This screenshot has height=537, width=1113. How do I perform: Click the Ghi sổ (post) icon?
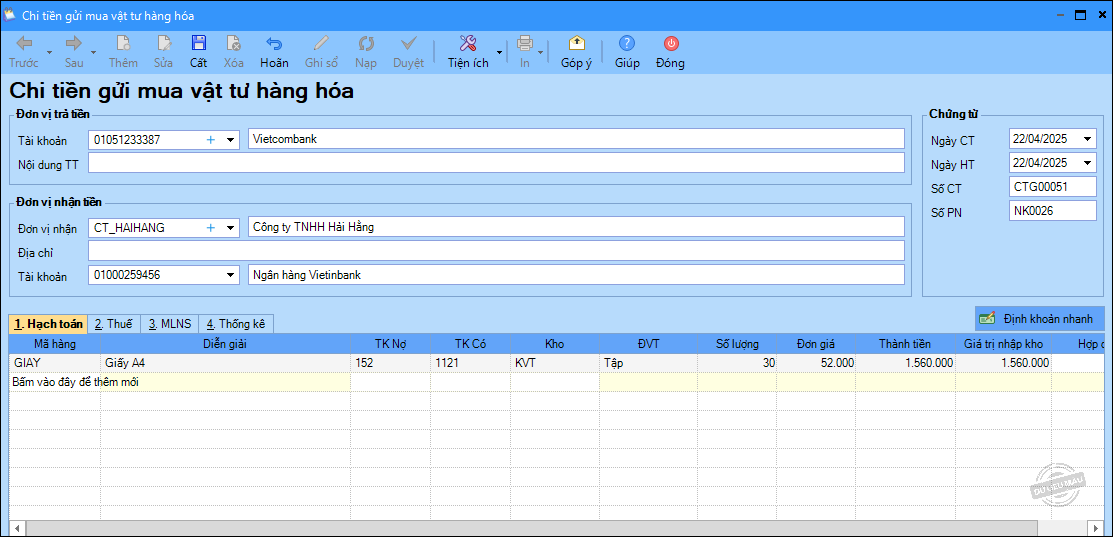point(322,44)
